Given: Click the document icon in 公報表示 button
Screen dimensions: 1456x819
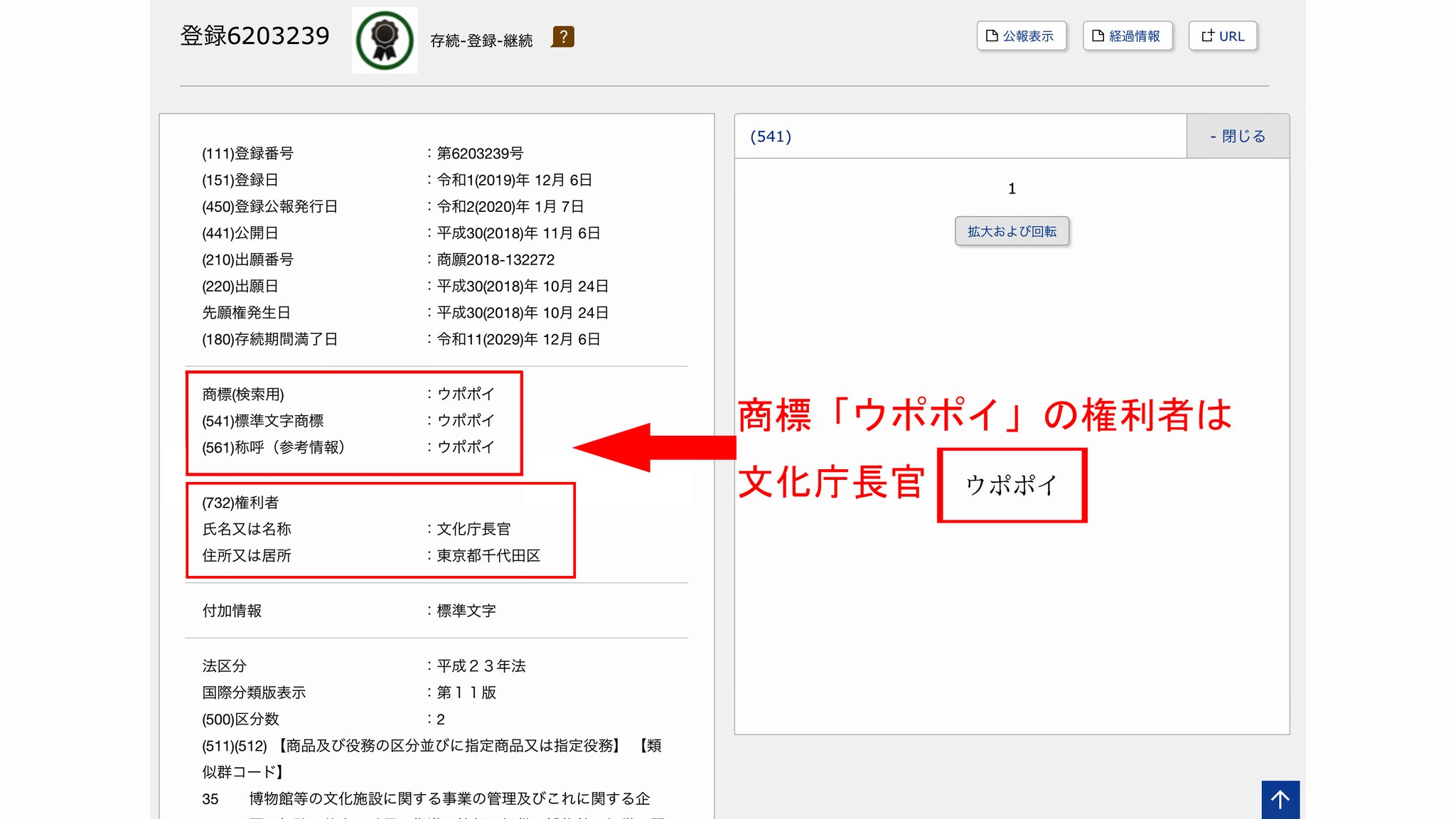Looking at the screenshot, I should point(992,36).
